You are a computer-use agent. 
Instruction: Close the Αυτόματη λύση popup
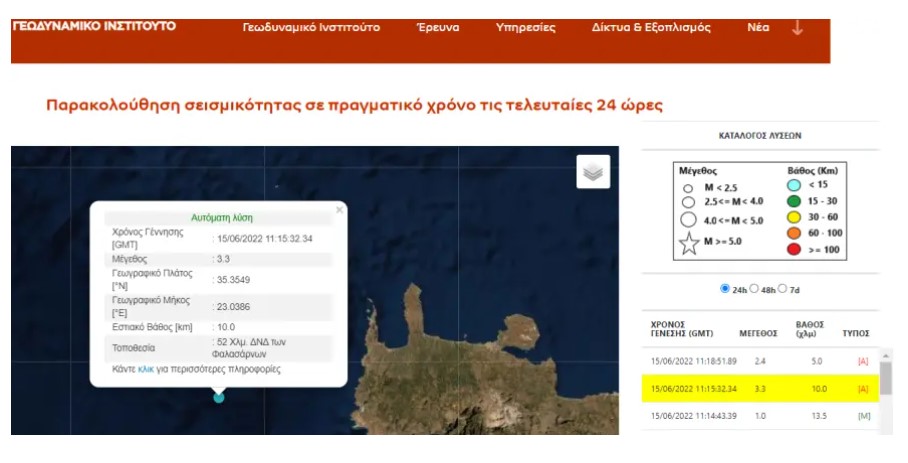click(339, 210)
